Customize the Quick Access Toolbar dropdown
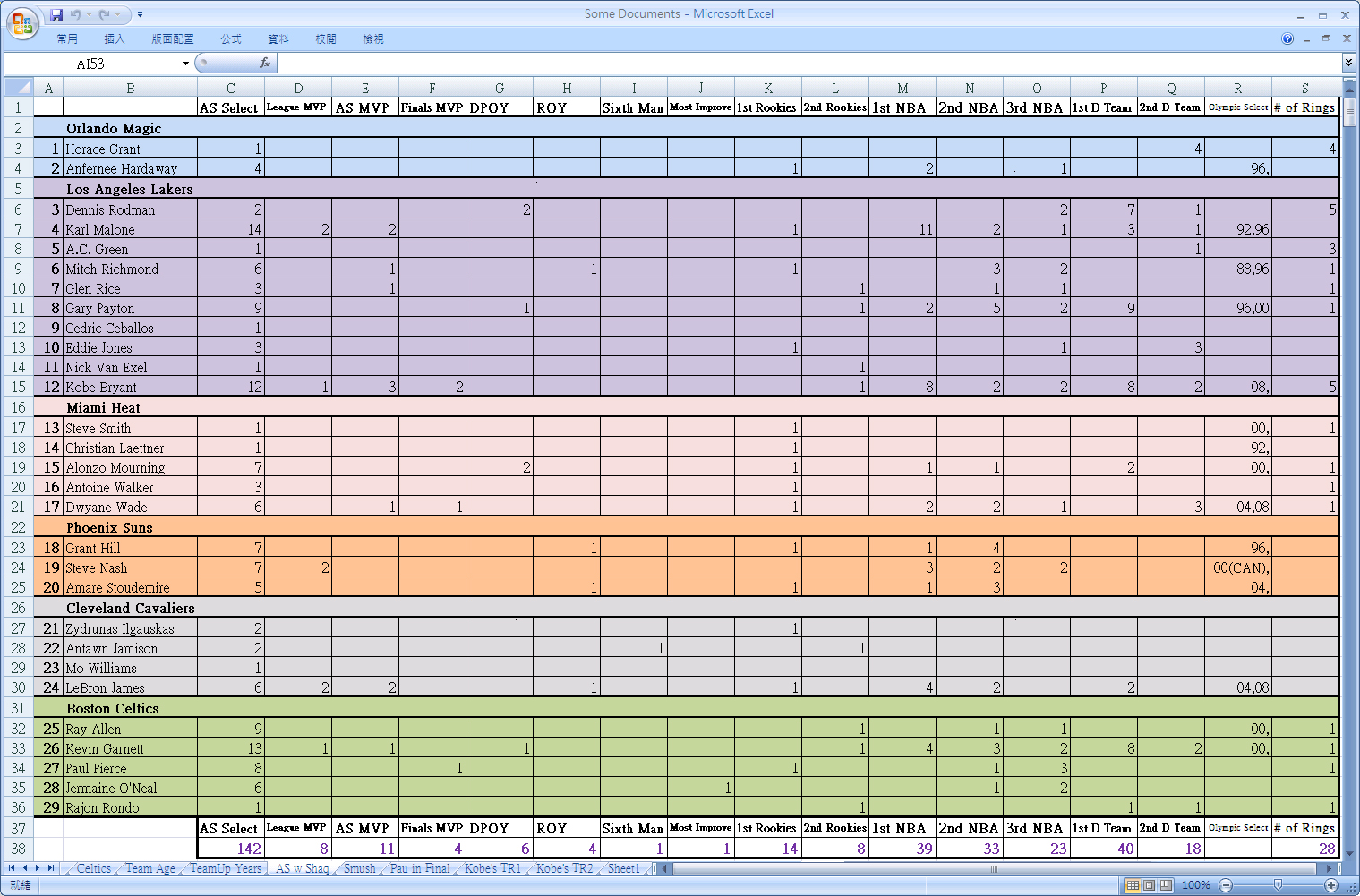Viewport: 1360px width, 896px height. [x=140, y=14]
